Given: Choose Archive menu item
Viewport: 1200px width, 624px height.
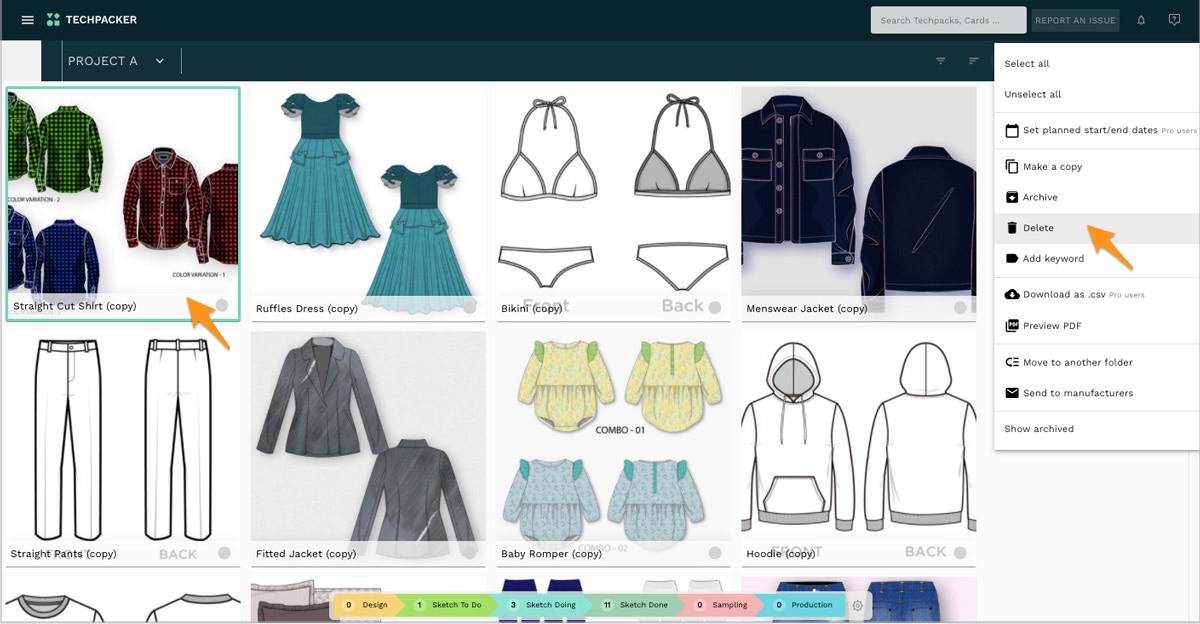Looking at the screenshot, I should [1097, 197].
